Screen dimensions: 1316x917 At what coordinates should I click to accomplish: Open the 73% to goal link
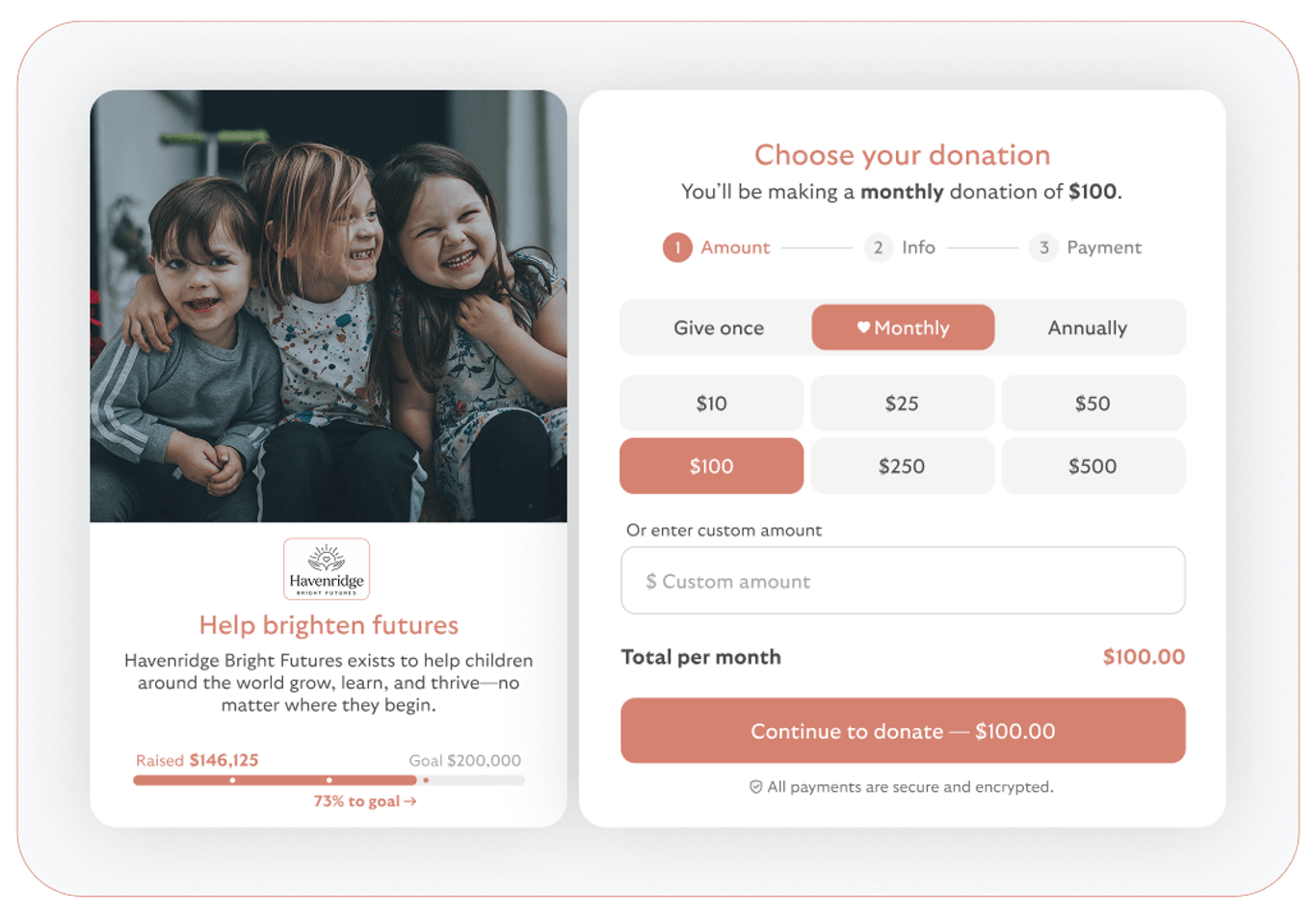coord(365,801)
